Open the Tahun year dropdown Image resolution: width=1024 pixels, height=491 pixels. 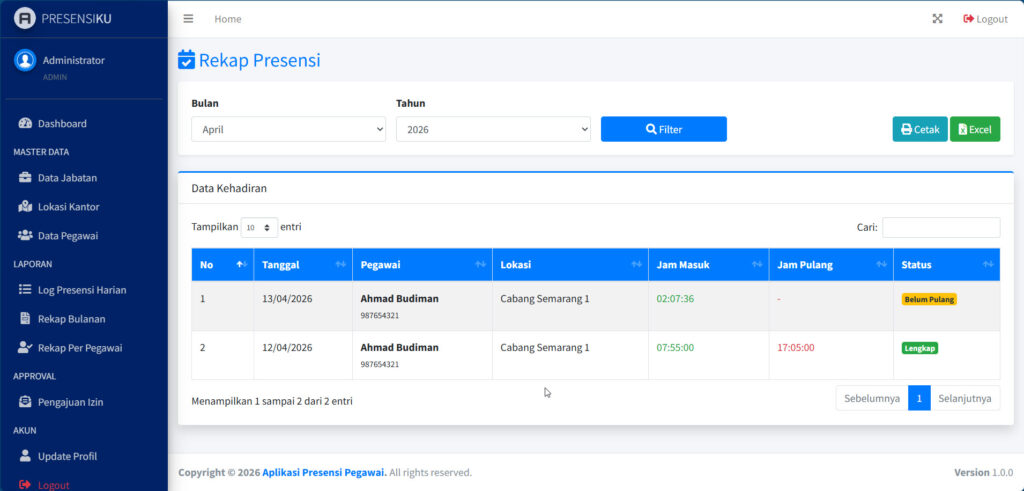pos(493,129)
